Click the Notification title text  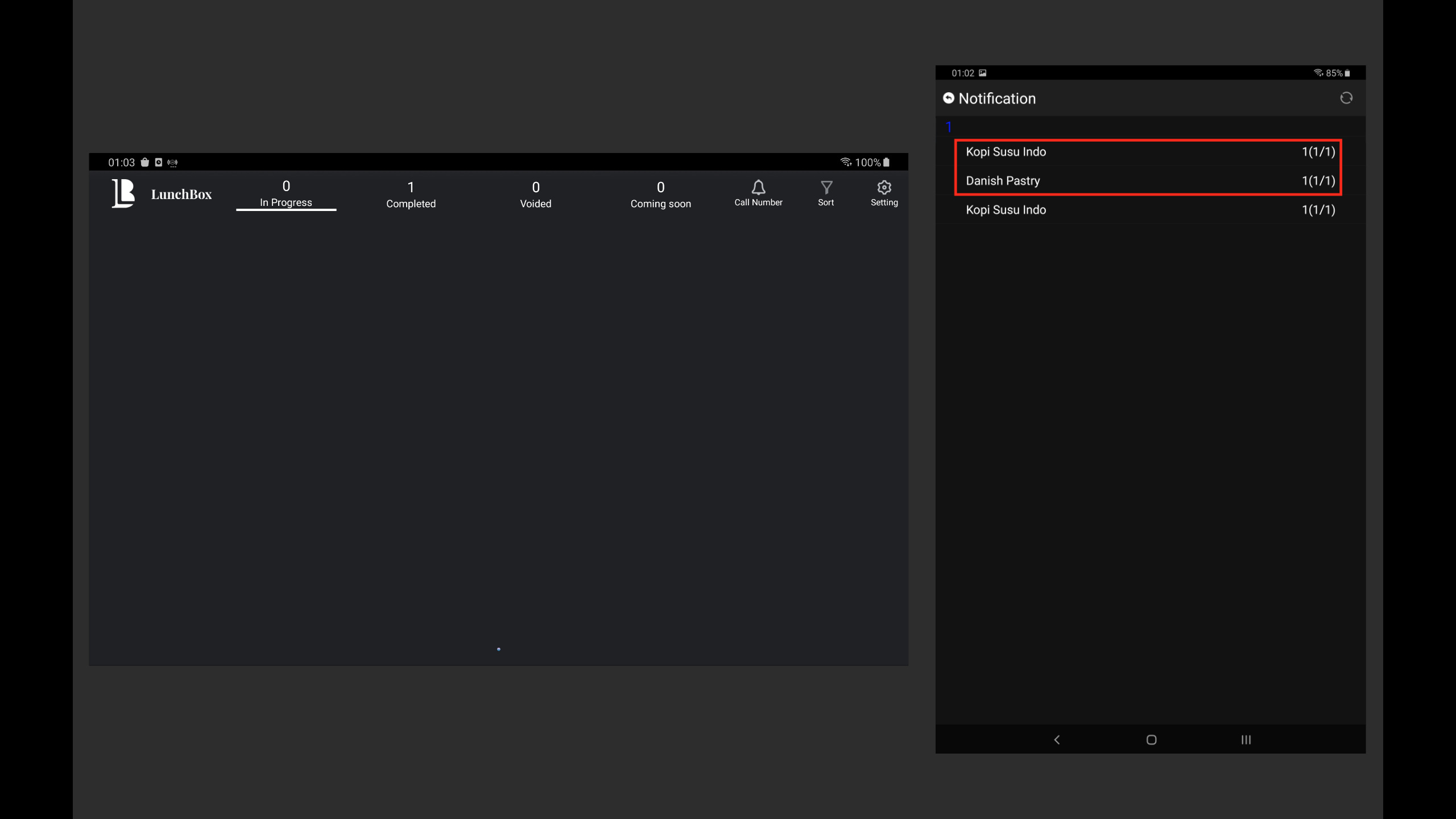point(996,98)
